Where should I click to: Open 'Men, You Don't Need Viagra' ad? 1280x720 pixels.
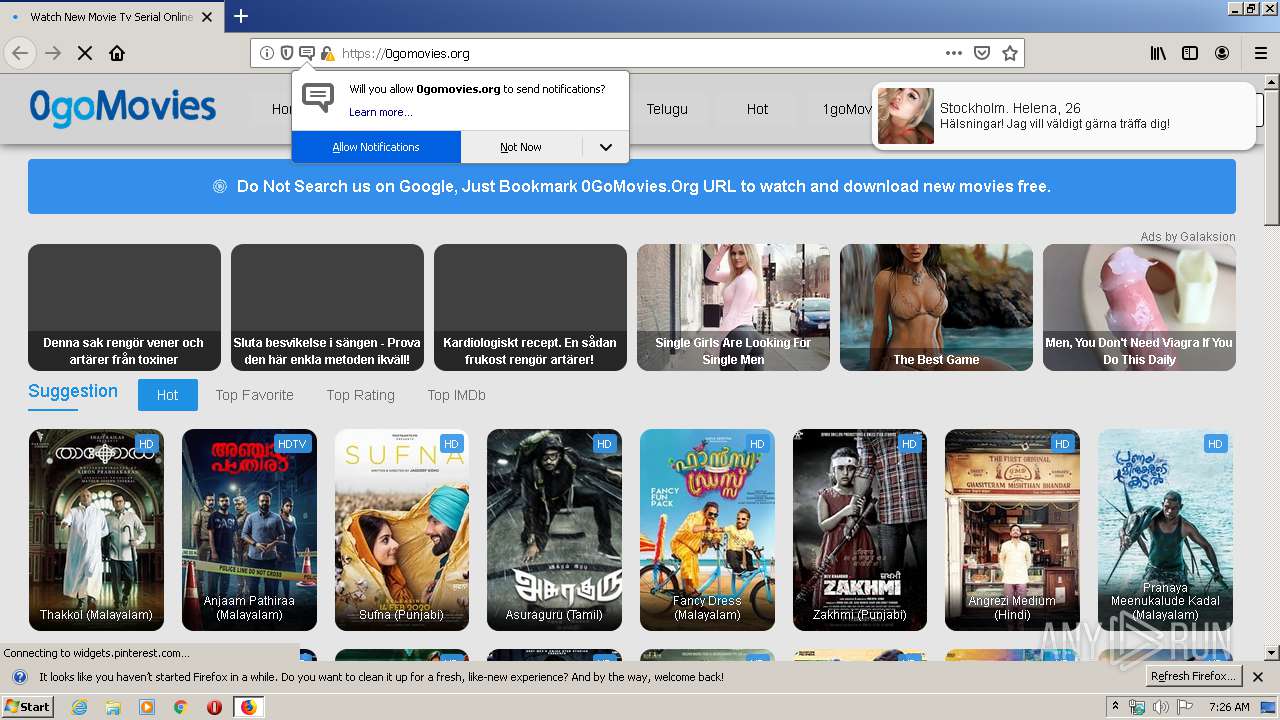1139,307
